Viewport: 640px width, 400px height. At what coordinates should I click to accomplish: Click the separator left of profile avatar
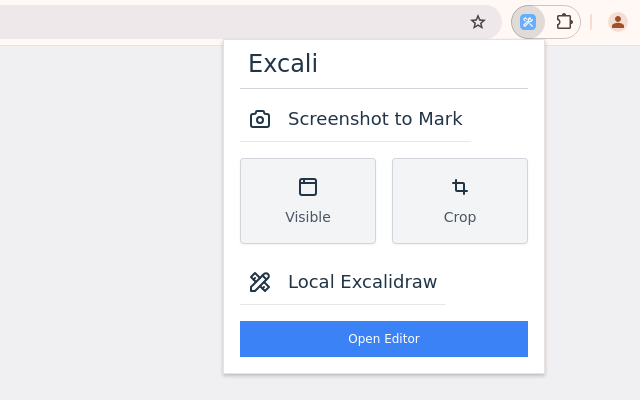[591, 22]
